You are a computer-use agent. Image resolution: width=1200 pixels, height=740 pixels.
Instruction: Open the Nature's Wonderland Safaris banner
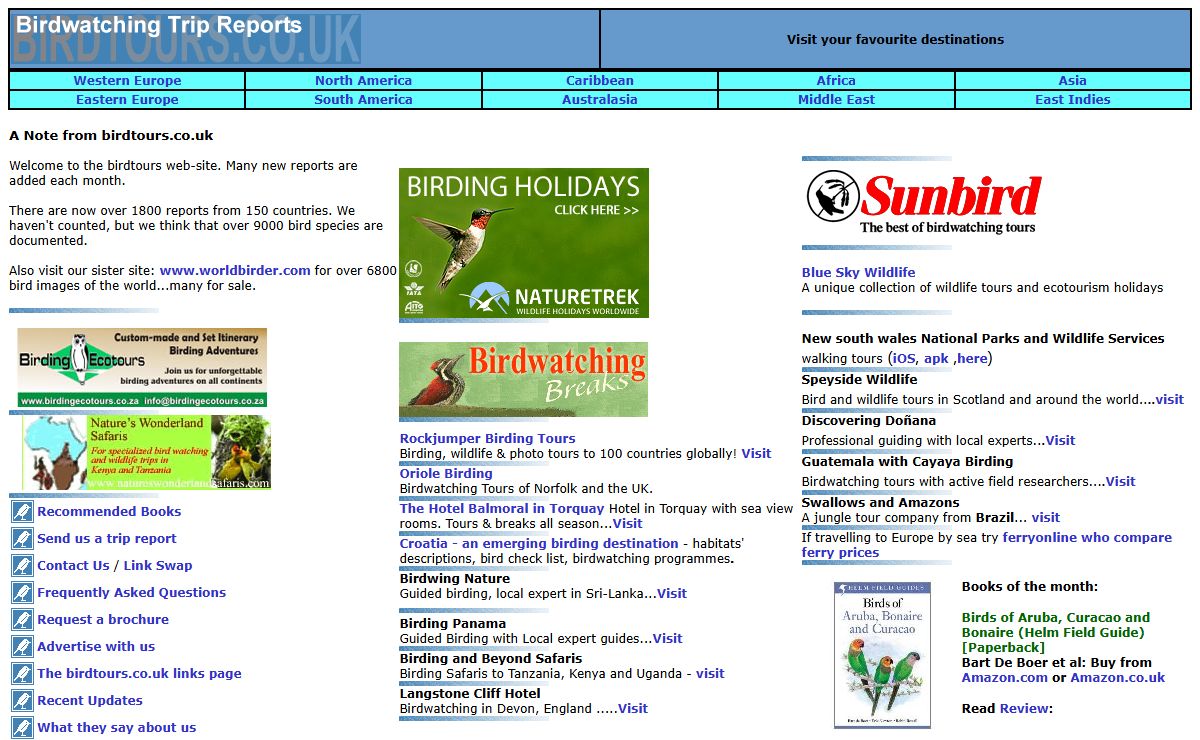click(x=146, y=452)
